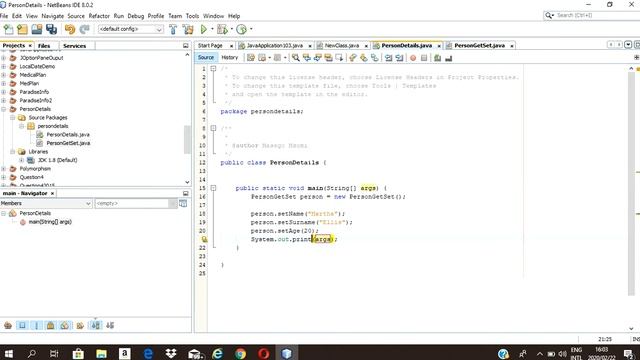This screenshot has height=360, width=640.
Task: Open Opera browser from the taskbar
Action: coord(263,353)
